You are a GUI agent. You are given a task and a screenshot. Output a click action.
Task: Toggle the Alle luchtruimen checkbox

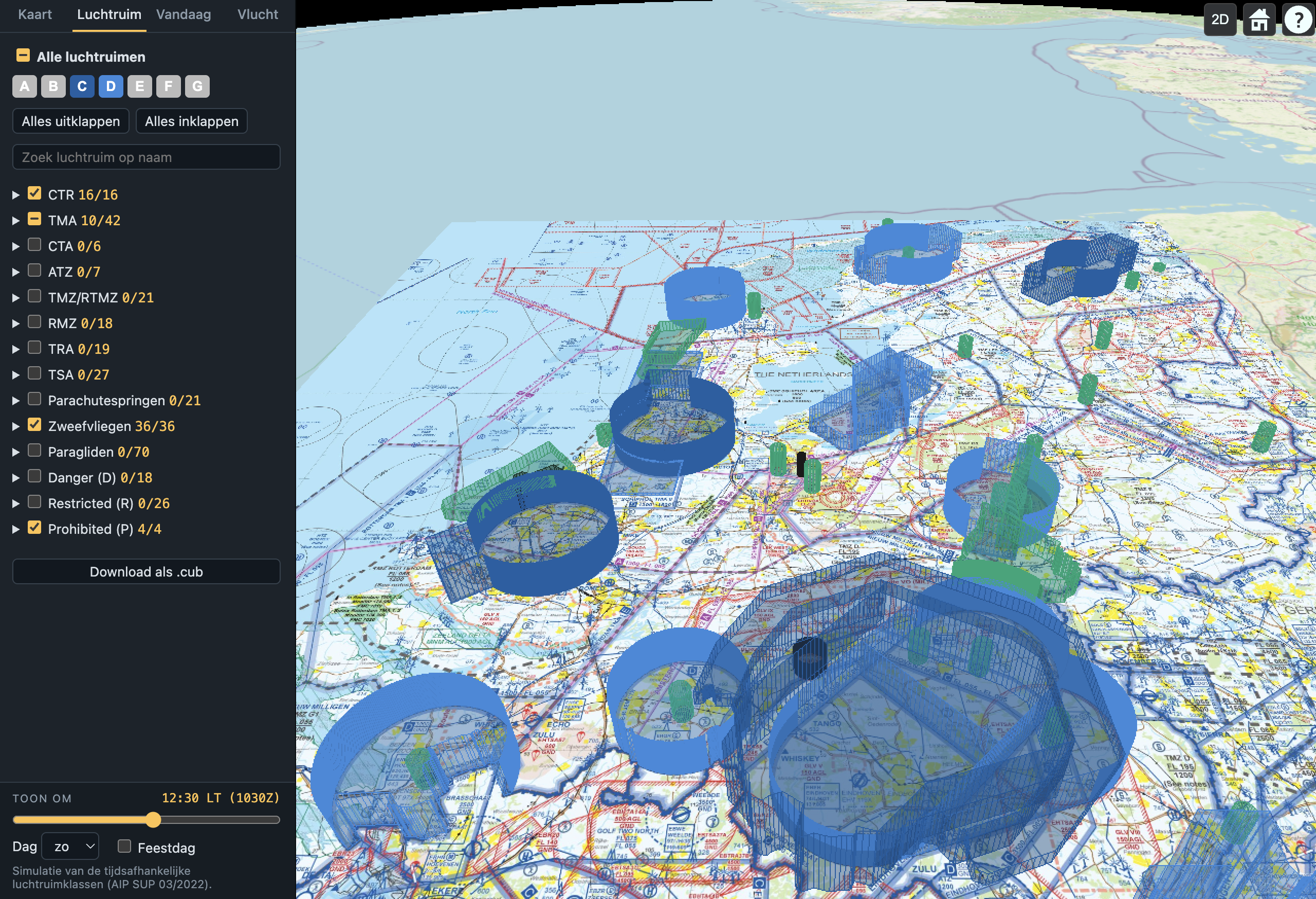tap(23, 56)
